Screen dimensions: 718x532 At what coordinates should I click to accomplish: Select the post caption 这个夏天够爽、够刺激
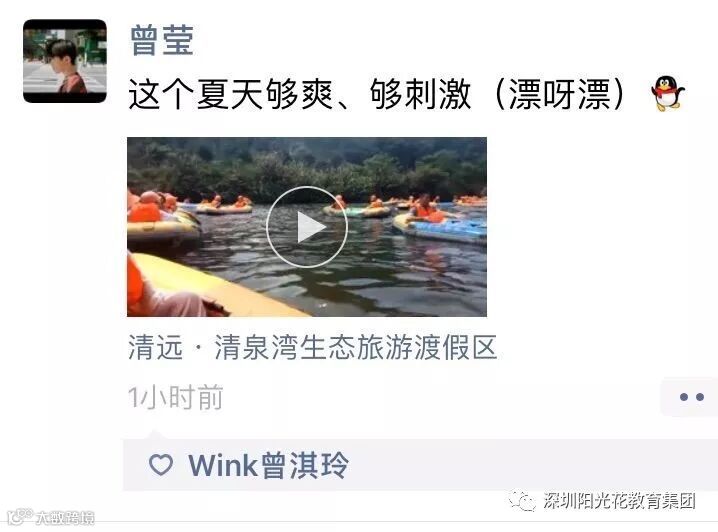[299, 94]
